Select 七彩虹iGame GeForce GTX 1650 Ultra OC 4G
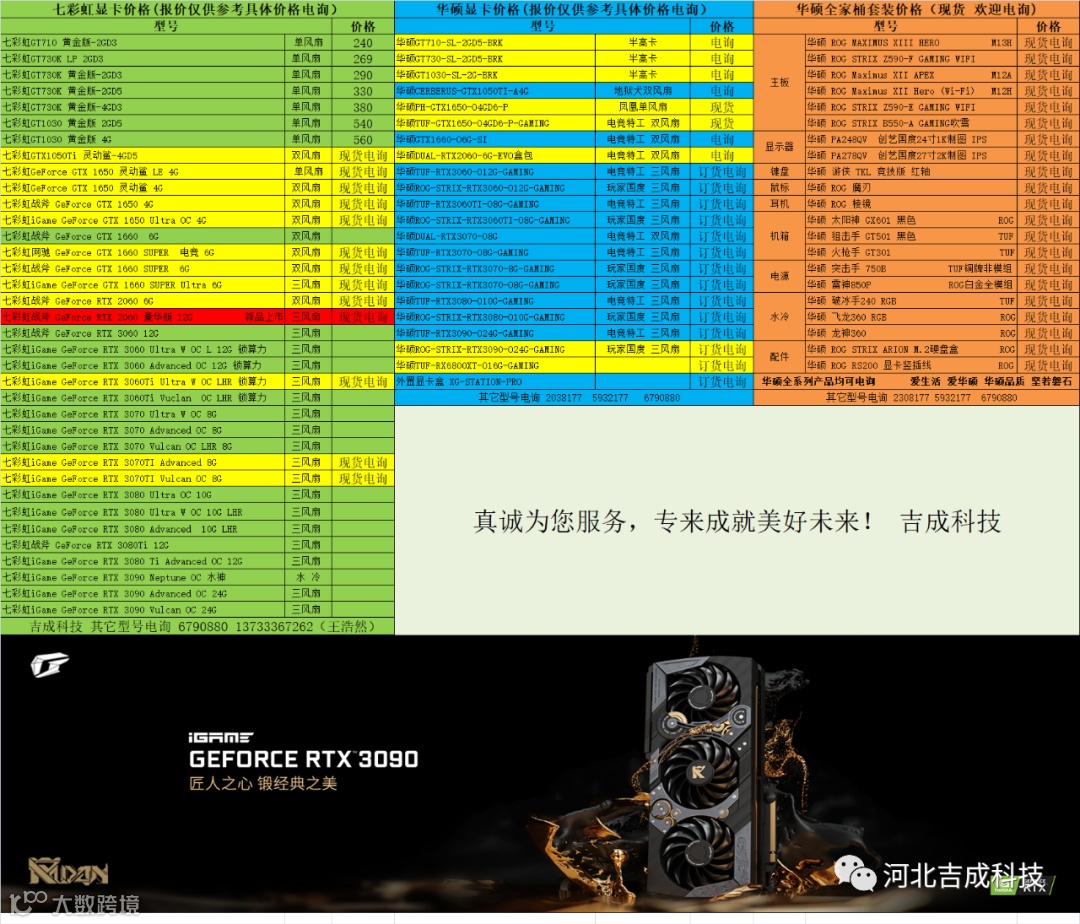The height and width of the screenshot is (924, 1080). [197, 220]
